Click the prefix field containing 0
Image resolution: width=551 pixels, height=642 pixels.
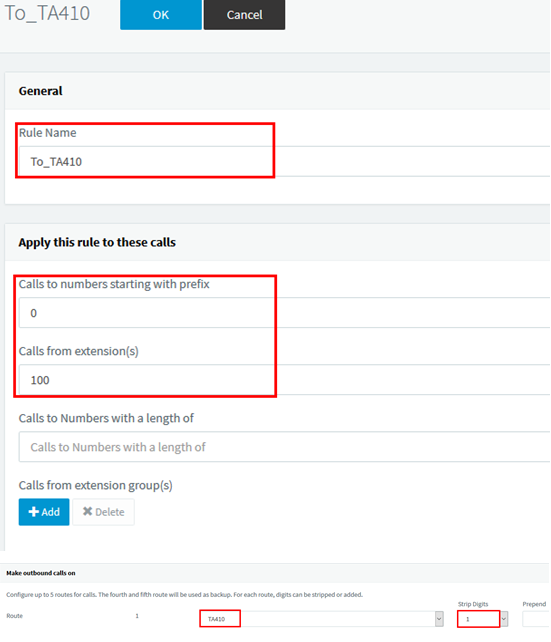(284, 313)
